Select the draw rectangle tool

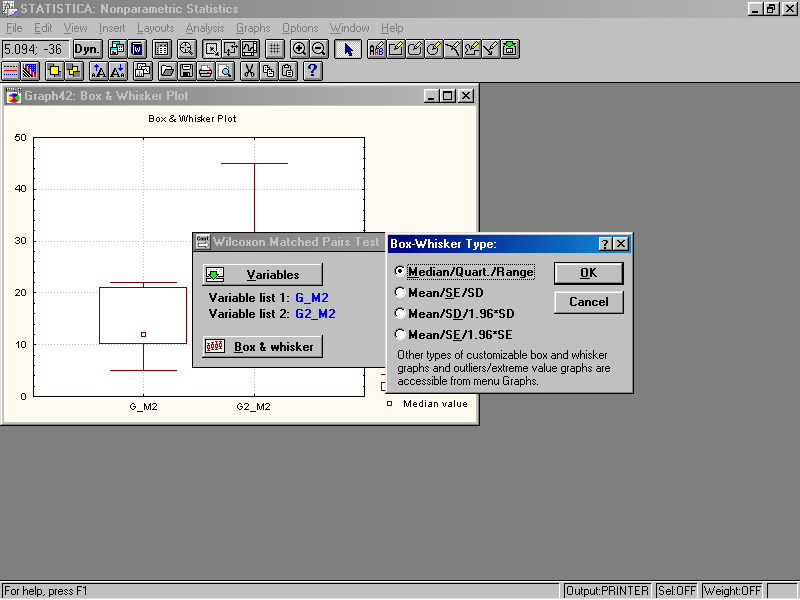(395, 49)
